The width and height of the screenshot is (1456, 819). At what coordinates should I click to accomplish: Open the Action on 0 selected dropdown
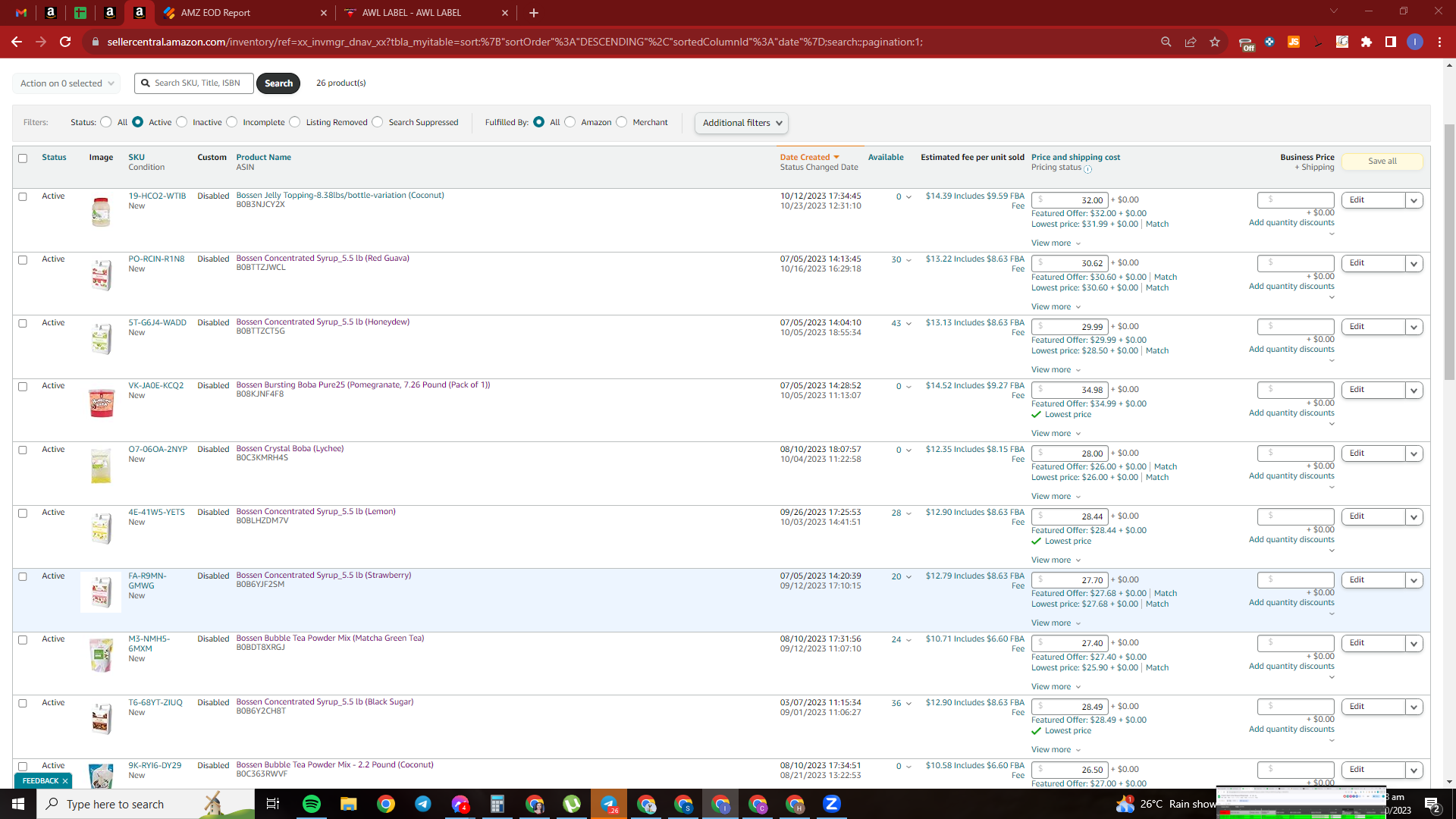(x=67, y=83)
